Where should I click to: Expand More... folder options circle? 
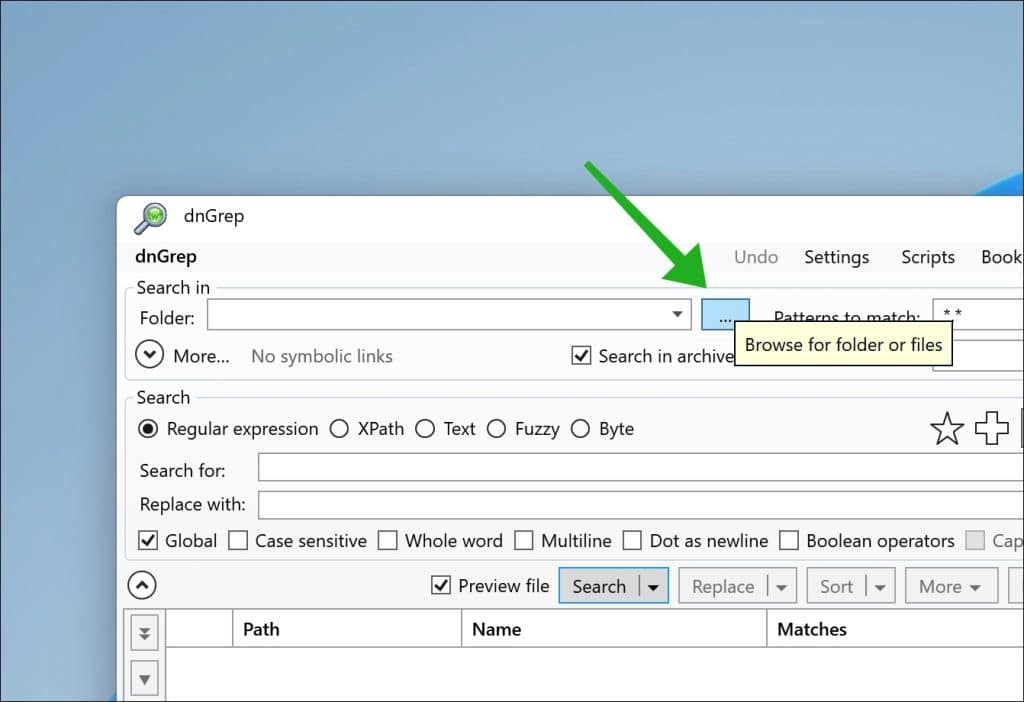(x=150, y=355)
